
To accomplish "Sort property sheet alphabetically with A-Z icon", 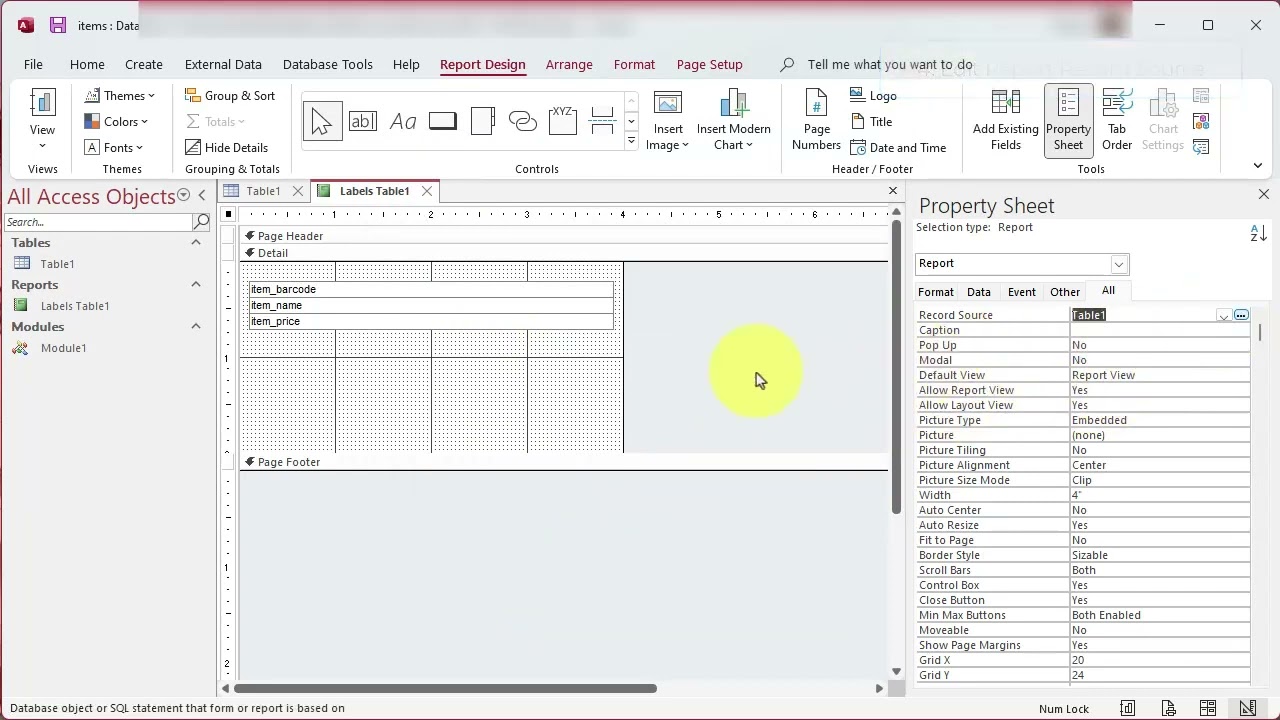I will click(1258, 233).
